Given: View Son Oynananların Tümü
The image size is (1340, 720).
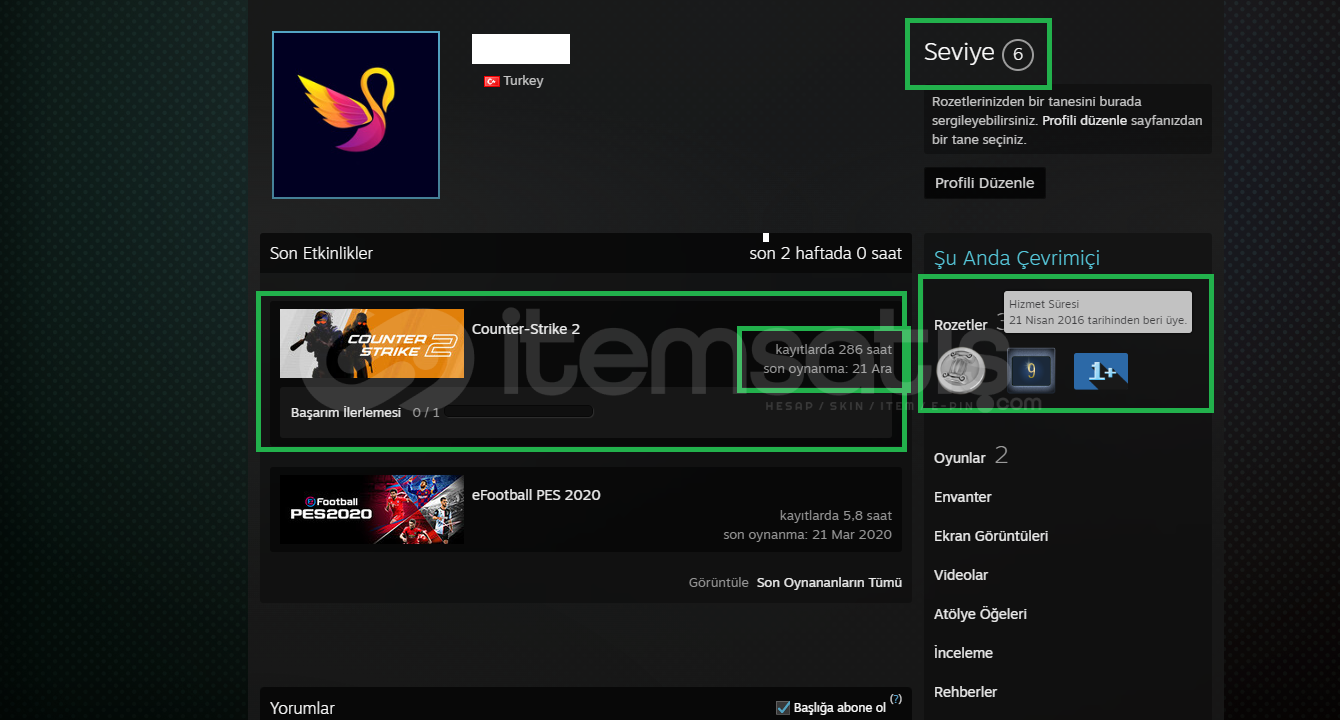Looking at the screenshot, I should click(x=829, y=582).
